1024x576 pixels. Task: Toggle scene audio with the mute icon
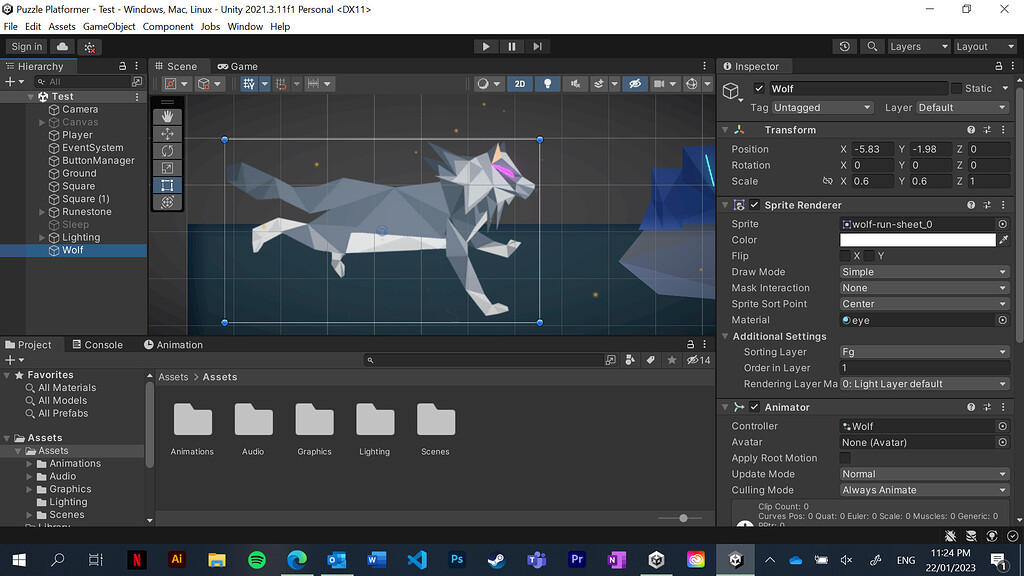(x=576, y=84)
